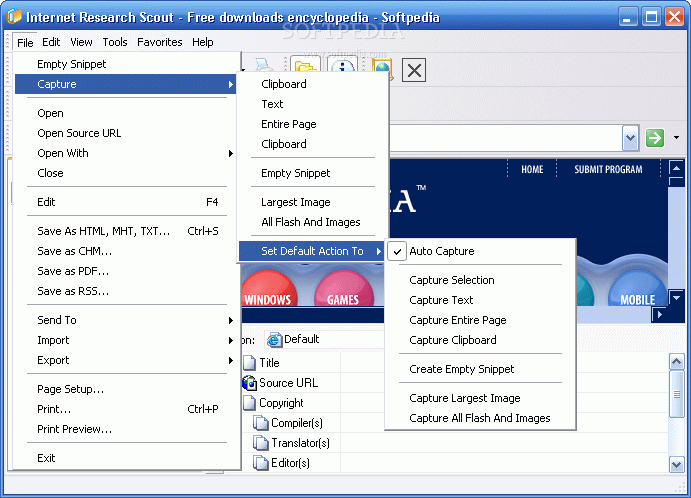Expand the Open With submenu

click(x=126, y=153)
